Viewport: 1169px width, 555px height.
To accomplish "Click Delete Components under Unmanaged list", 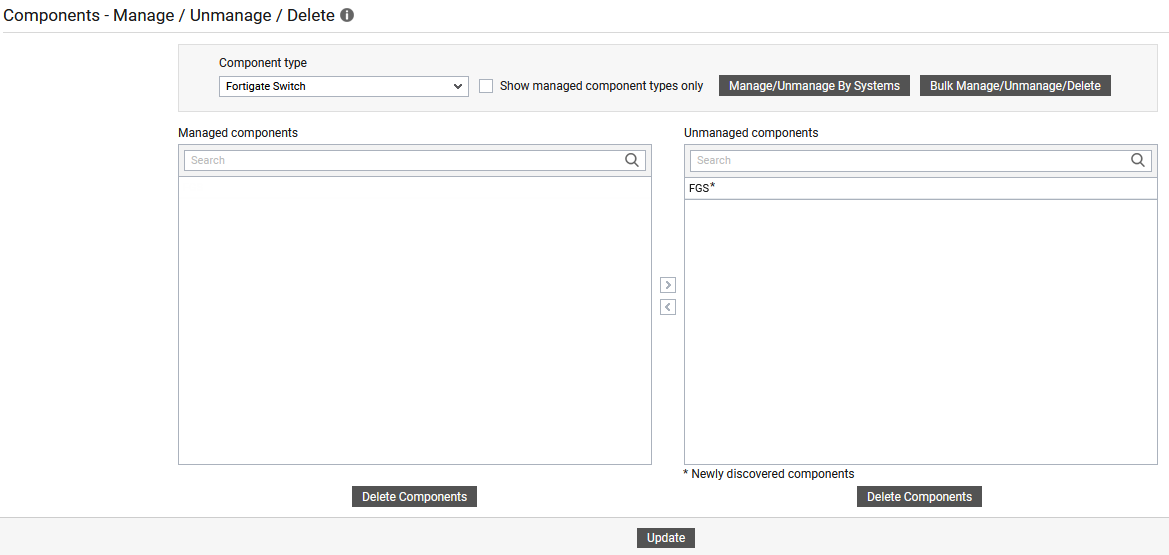I will (919, 497).
